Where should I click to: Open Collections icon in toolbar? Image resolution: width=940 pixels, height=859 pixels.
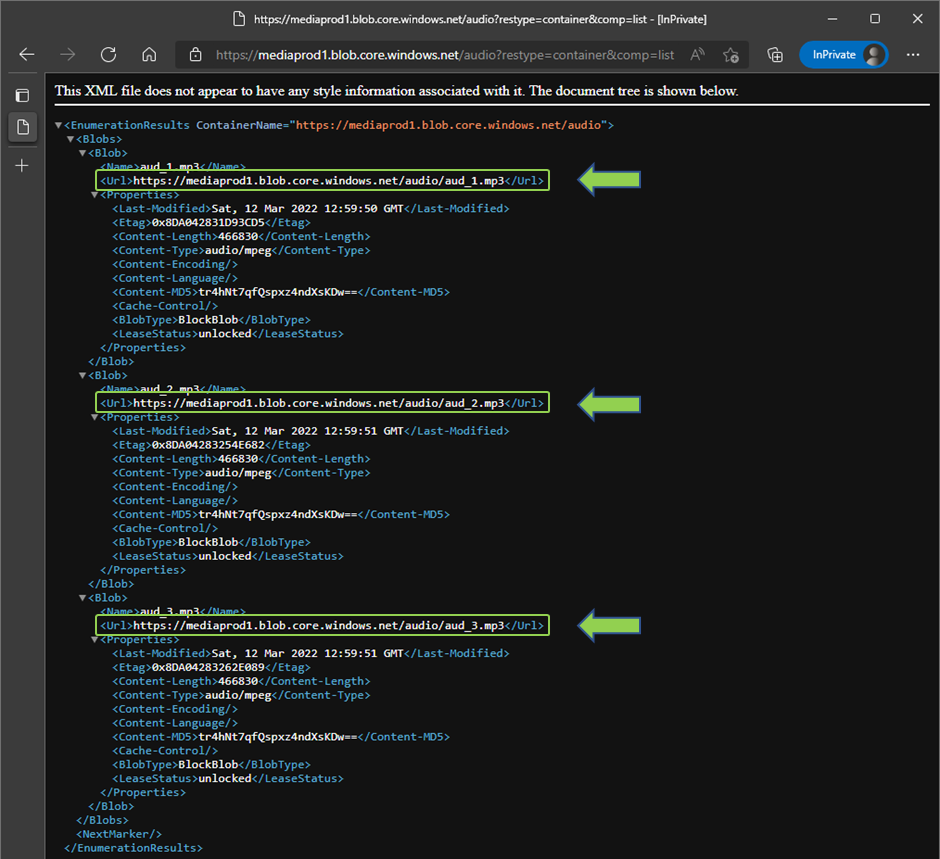[x=775, y=55]
